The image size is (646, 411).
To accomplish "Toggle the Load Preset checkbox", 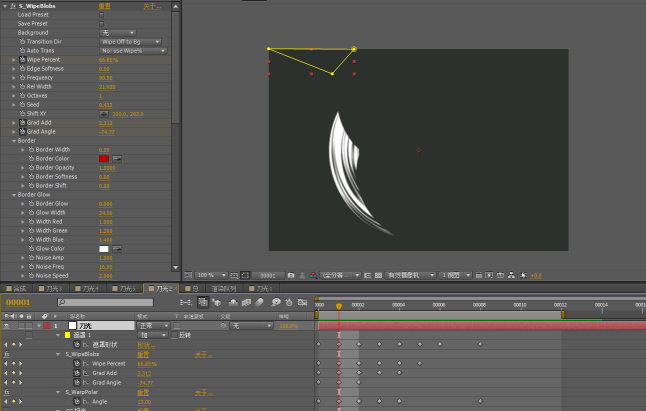I will click(x=101, y=15).
